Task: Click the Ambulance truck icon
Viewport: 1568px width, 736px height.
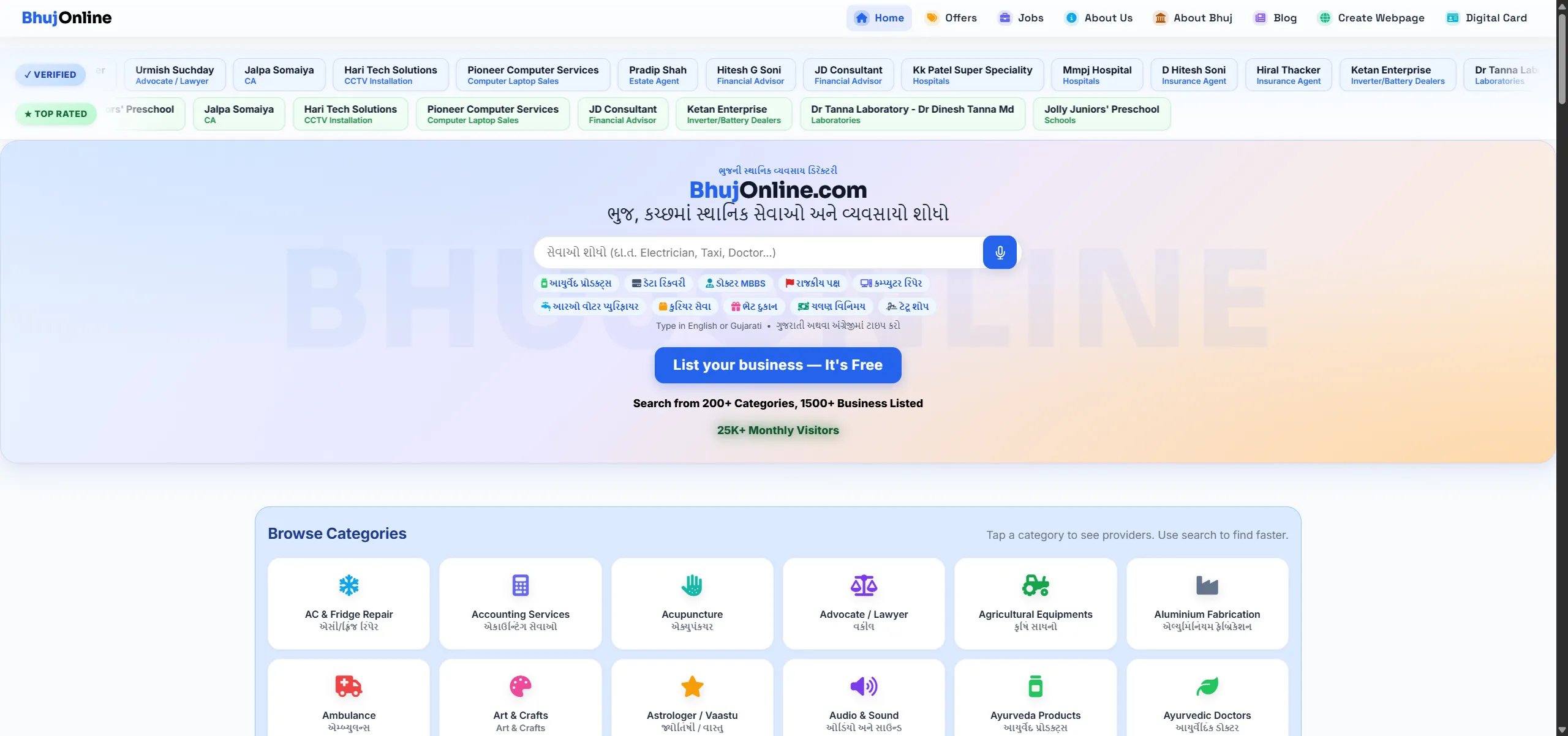Action: point(349,686)
